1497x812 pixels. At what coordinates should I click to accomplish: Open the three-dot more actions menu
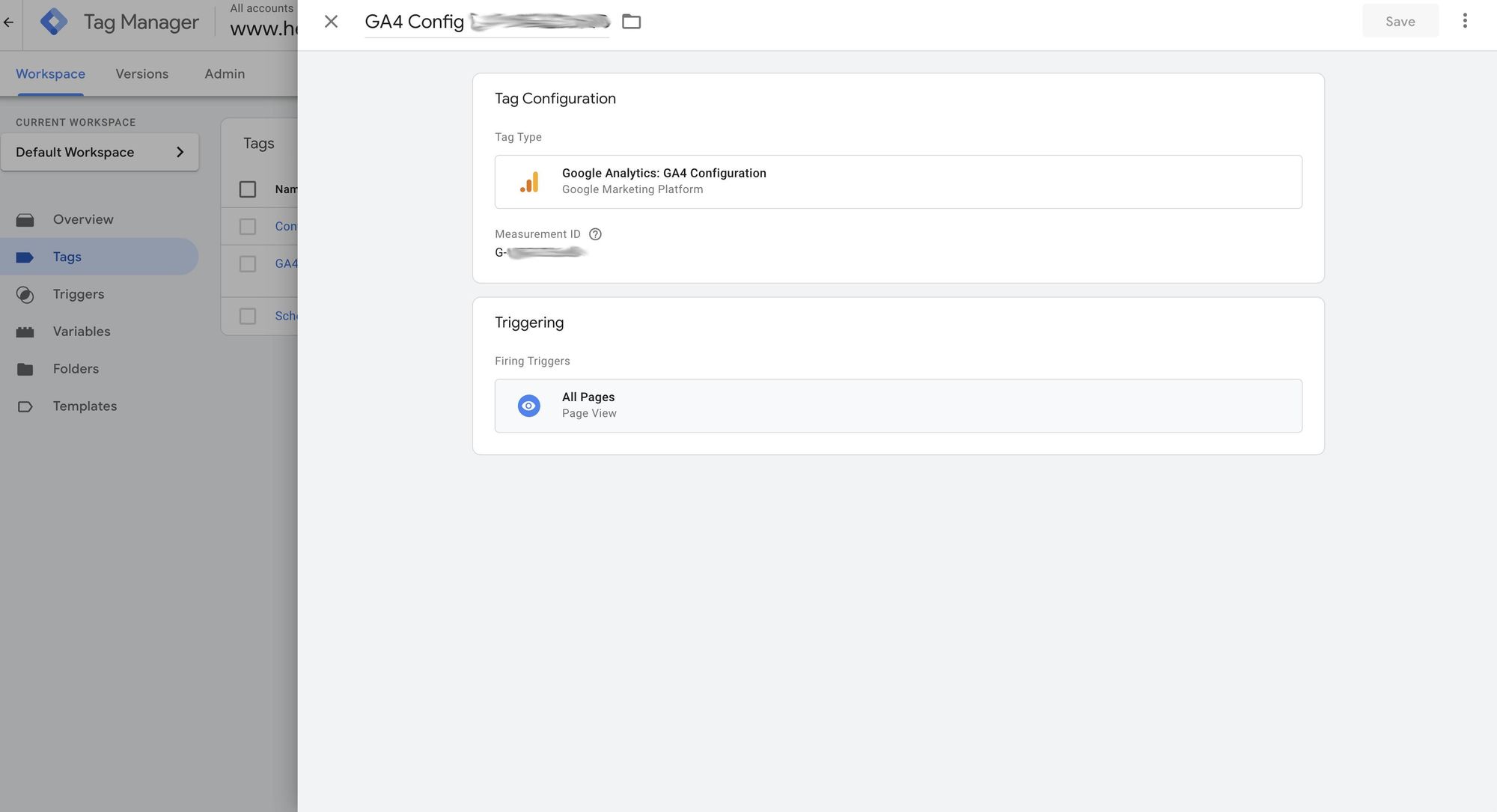point(1465,21)
